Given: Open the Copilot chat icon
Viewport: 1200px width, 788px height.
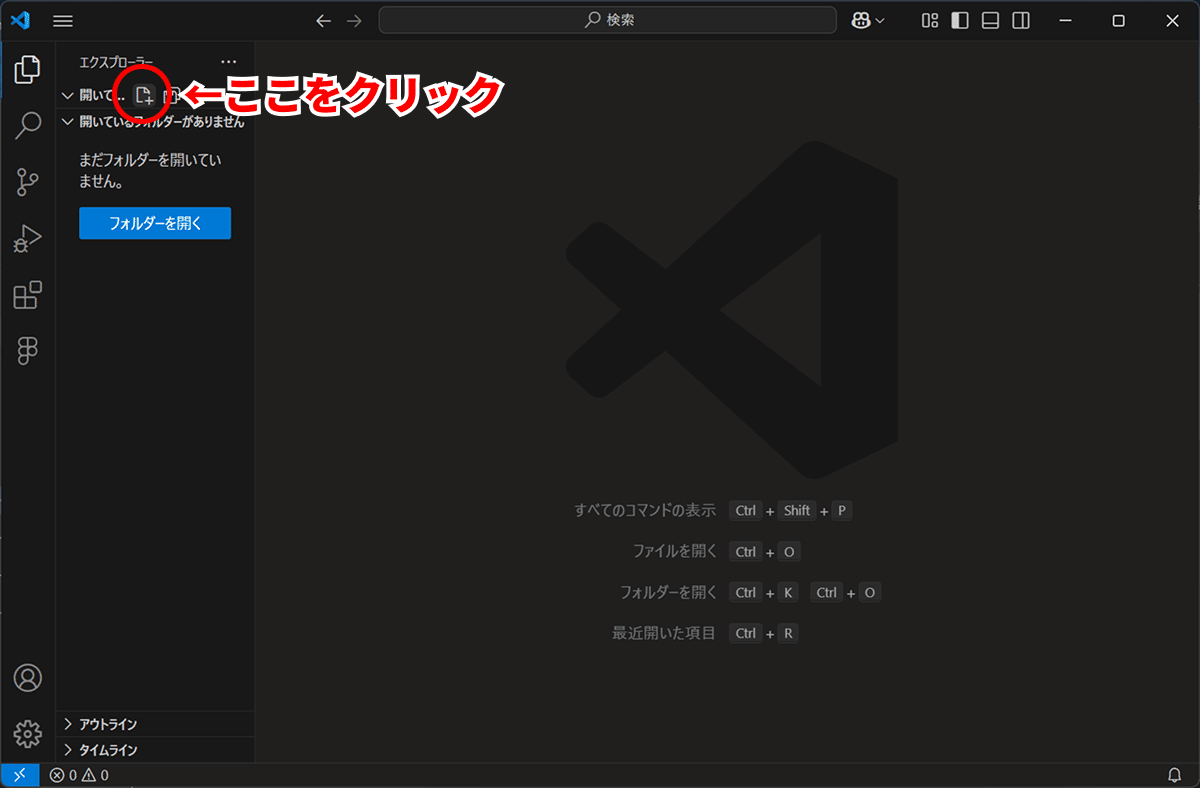Looking at the screenshot, I should 860,20.
